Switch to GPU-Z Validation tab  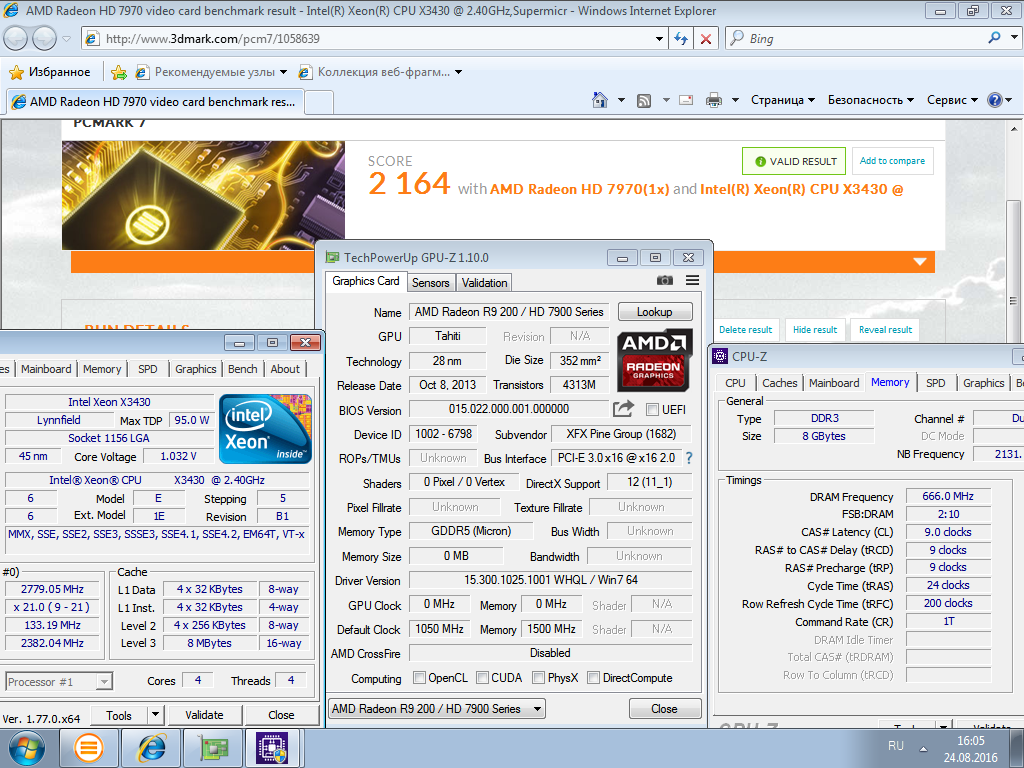484,283
